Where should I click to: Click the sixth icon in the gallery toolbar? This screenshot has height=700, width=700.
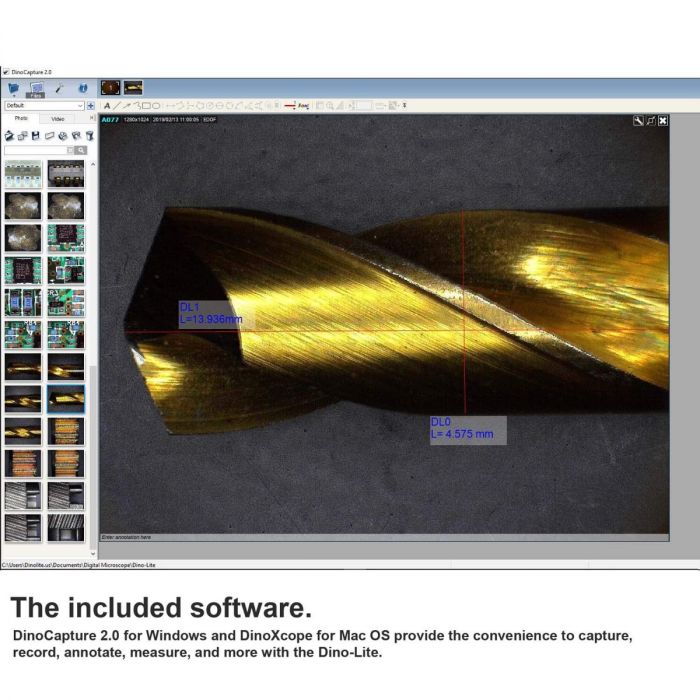[76, 136]
